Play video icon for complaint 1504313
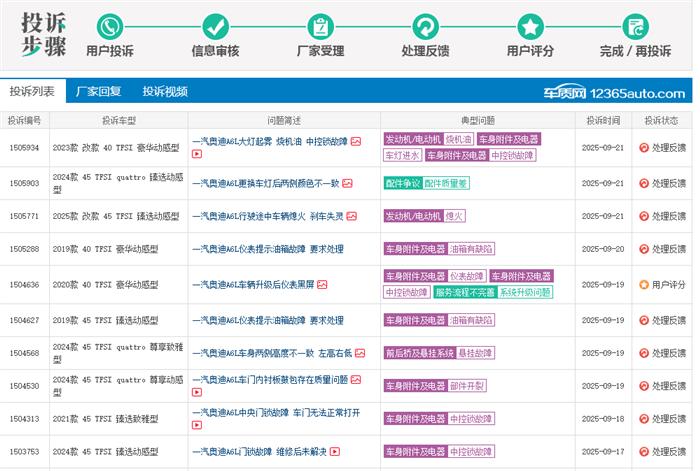 pos(197,426)
